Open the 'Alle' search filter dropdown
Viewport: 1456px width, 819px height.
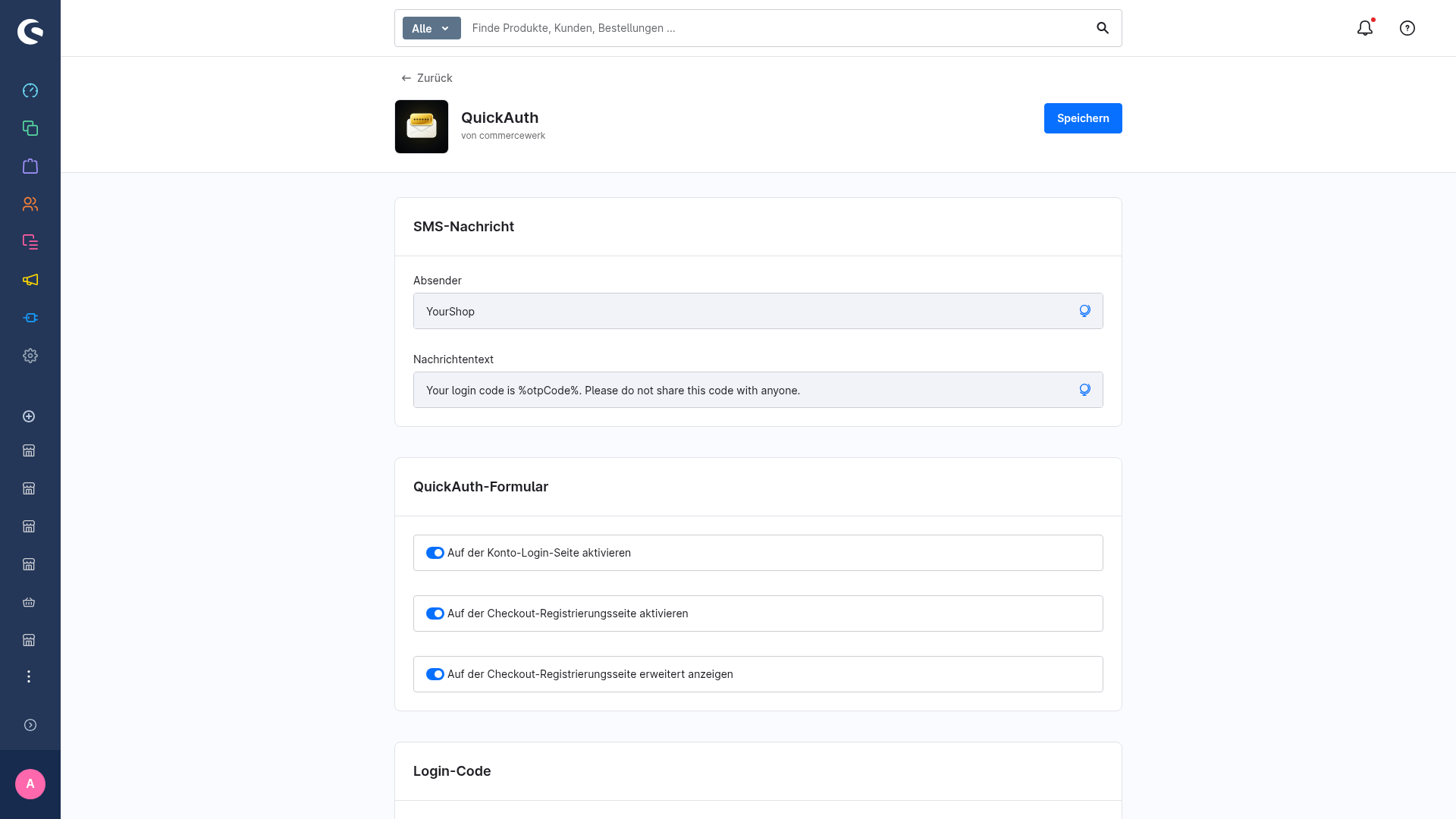[x=431, y=28]
